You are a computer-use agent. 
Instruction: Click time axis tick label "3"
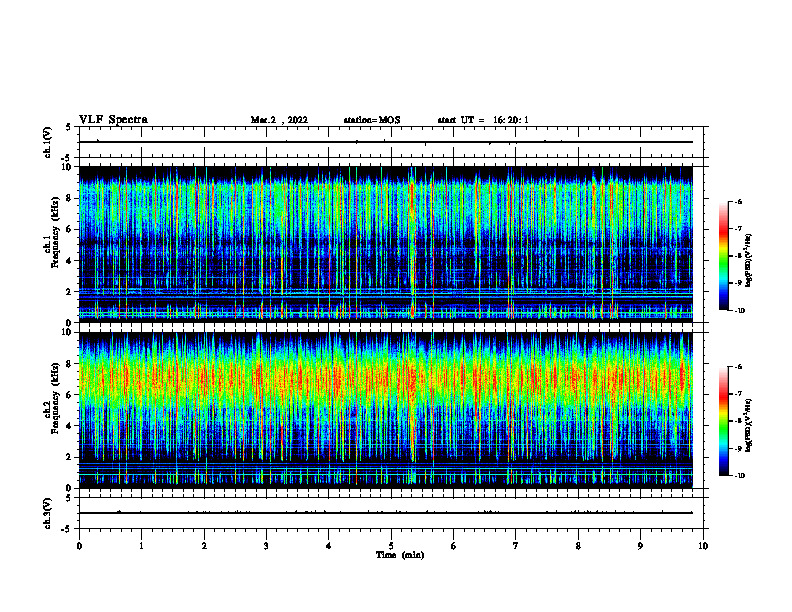pos(266,546)
